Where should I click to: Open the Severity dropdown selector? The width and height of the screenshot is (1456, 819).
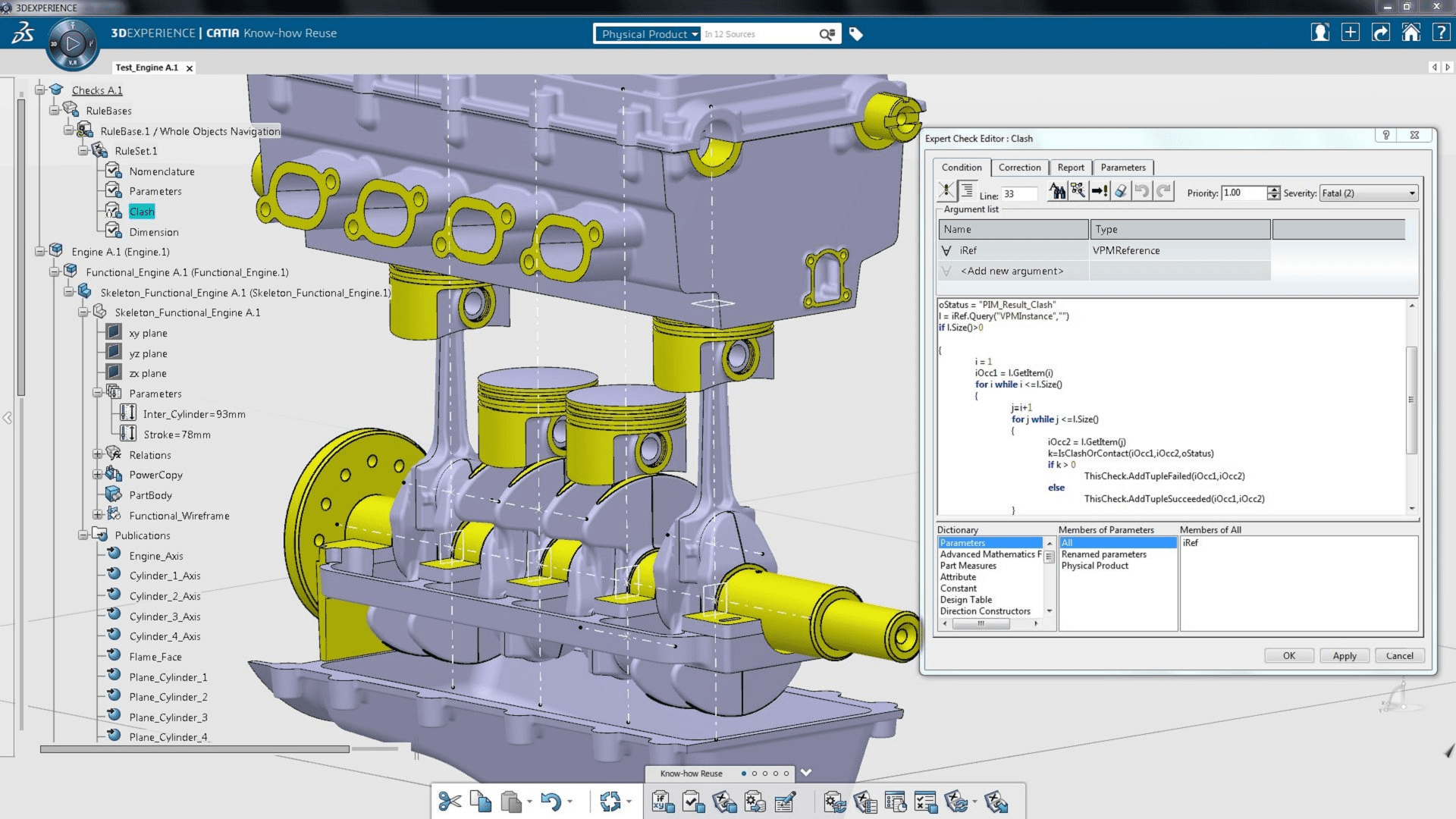[x=1412, y=192]
